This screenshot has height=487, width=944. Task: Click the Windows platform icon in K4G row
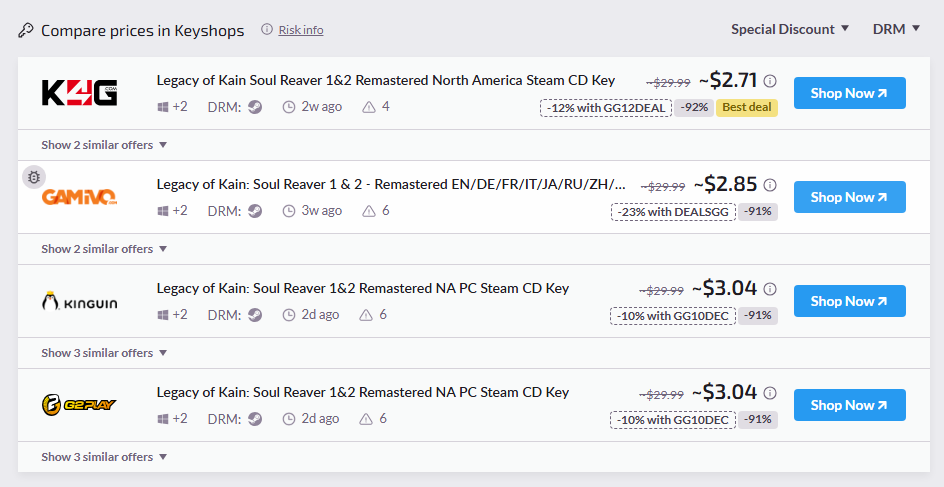(163, 107)
